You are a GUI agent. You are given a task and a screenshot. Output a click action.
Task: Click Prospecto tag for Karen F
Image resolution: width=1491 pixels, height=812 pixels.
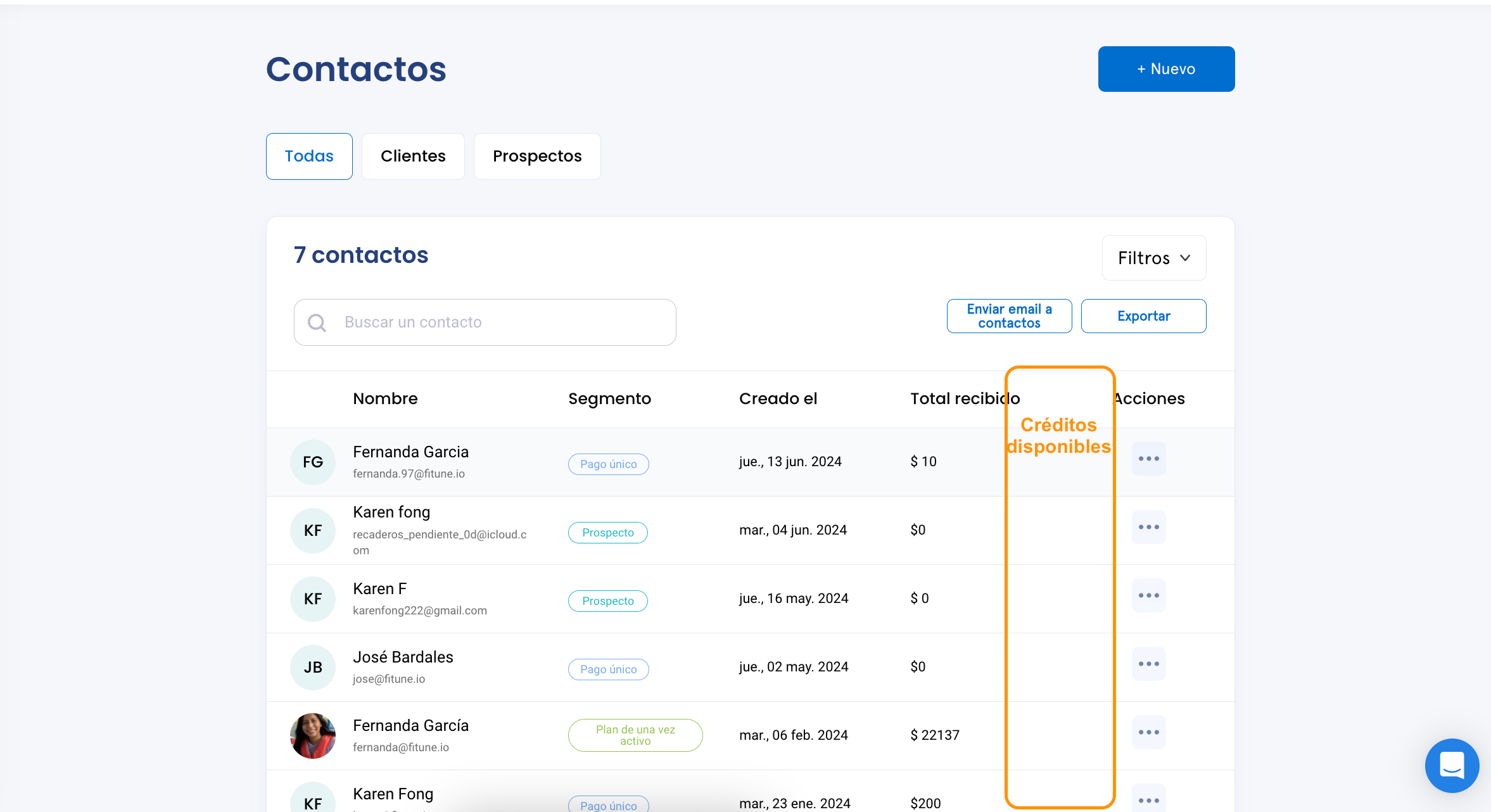click(607, 601)
